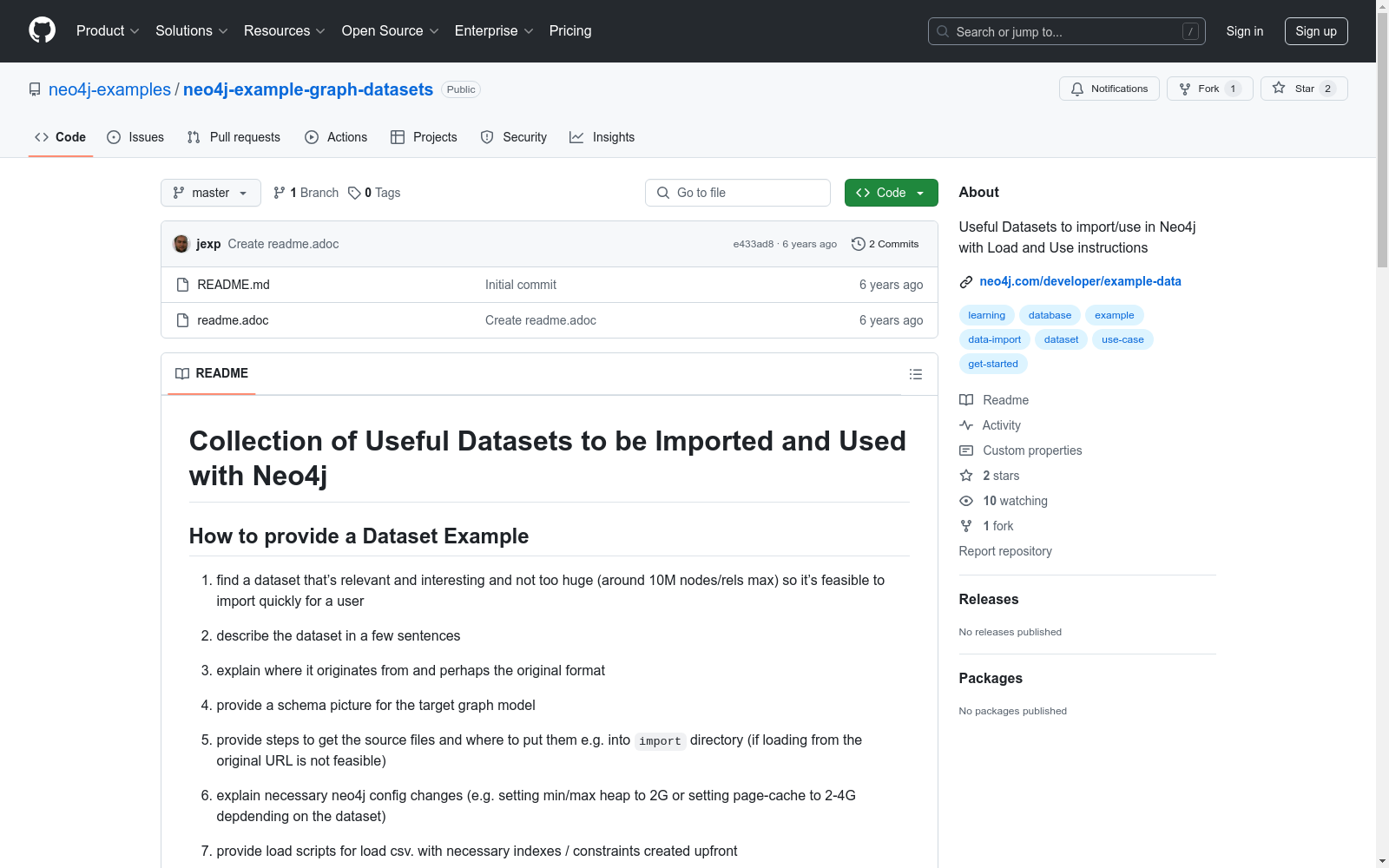Open the Insights tab

pyautogui.click(x=602, y=137)
